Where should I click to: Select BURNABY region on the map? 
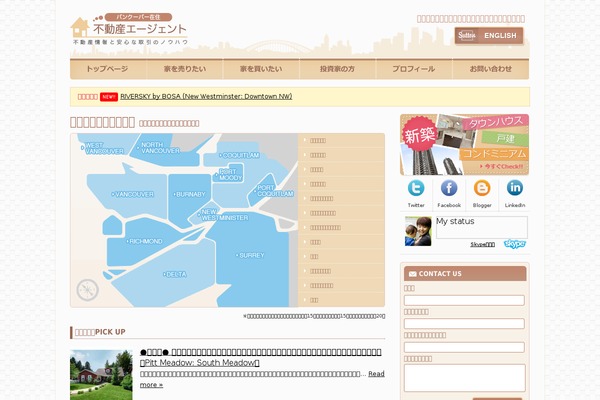[189, 194]
